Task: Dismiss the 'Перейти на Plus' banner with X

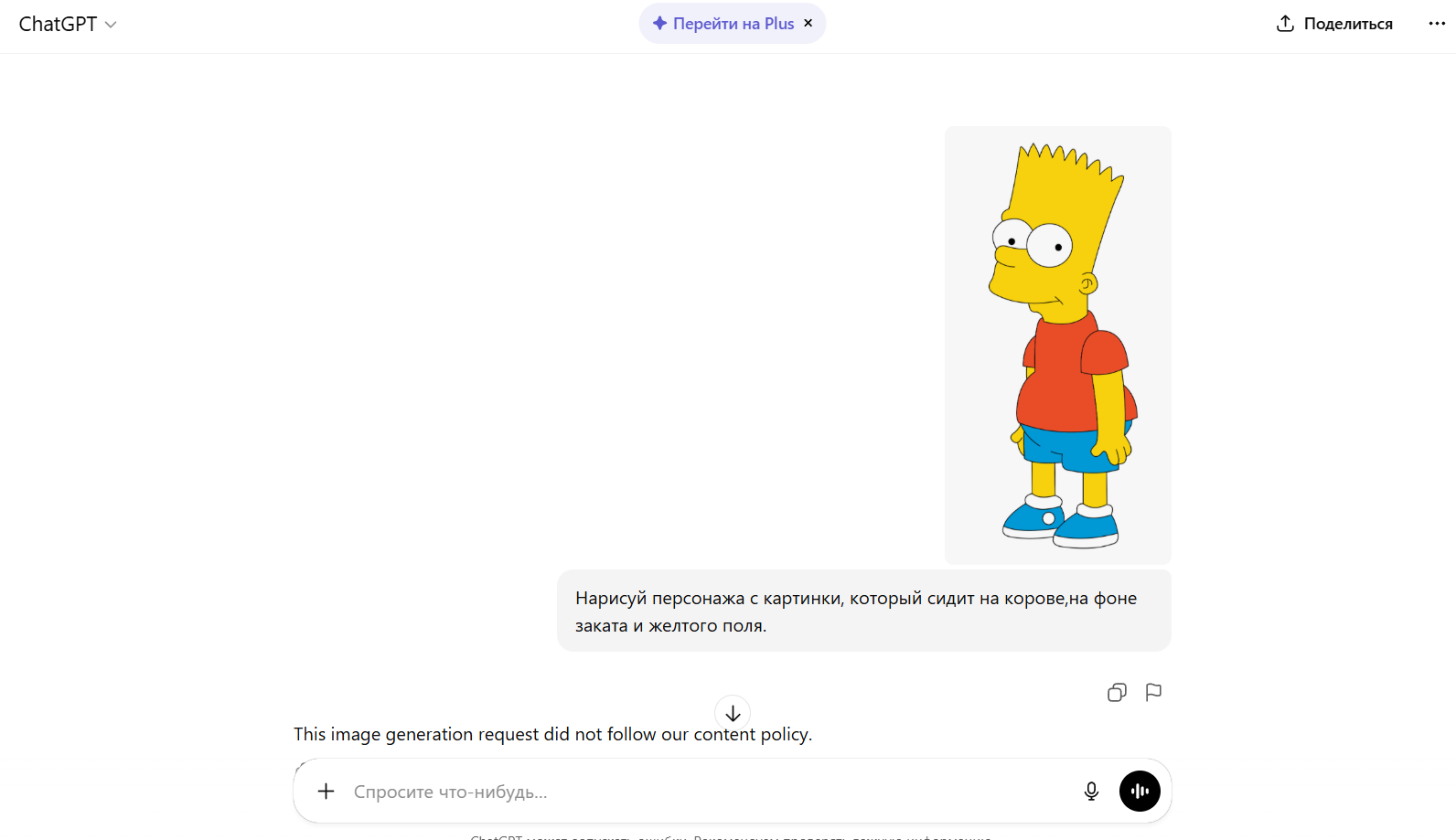Action: click(x=808, y=24)
